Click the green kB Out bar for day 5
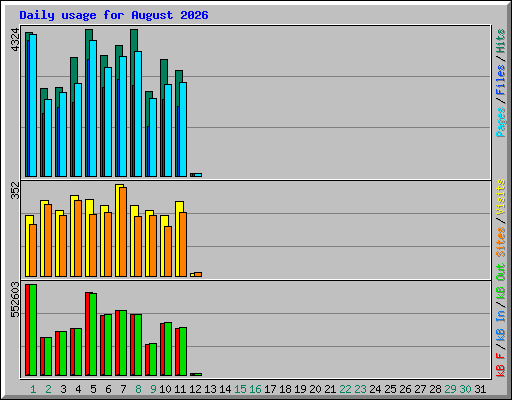 tap(93, 334)
